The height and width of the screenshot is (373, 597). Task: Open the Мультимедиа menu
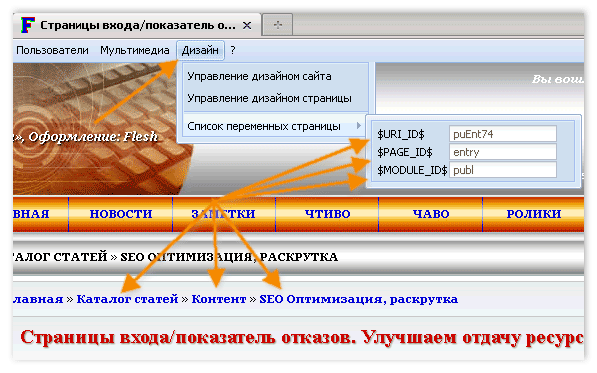(x=135, y=50)
